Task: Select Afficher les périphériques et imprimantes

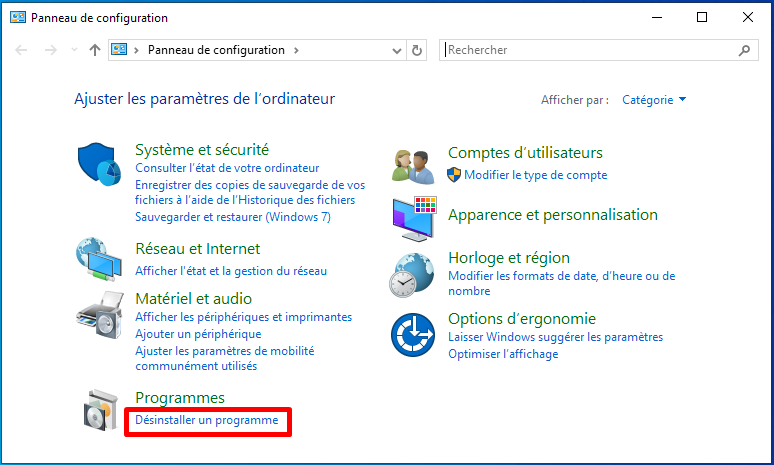Action: pos(243,317)
